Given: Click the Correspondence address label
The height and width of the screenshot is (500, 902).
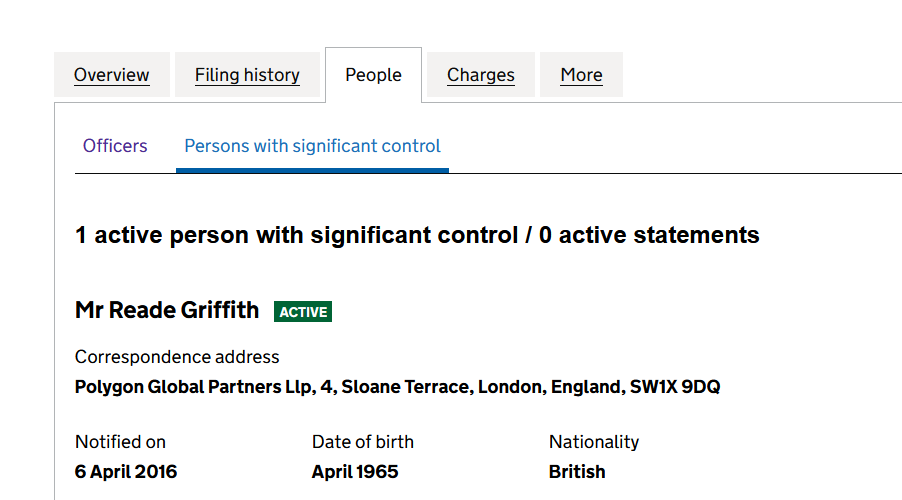Looking at the screenshot, I should click(177, 357).
